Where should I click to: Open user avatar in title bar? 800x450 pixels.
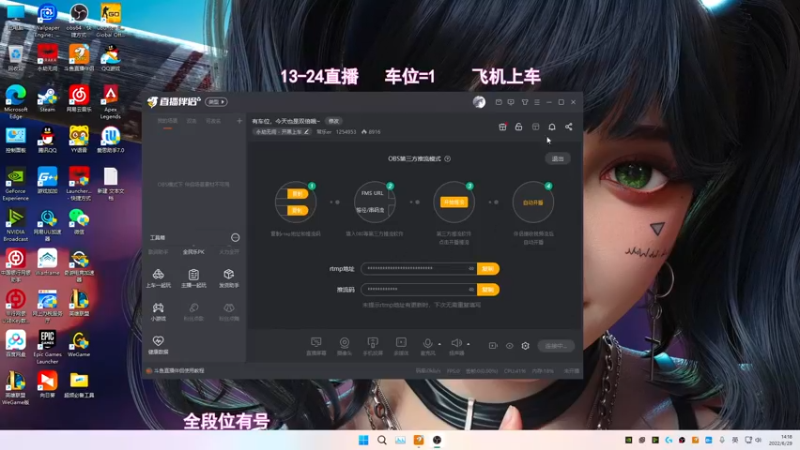pos(479,102)
